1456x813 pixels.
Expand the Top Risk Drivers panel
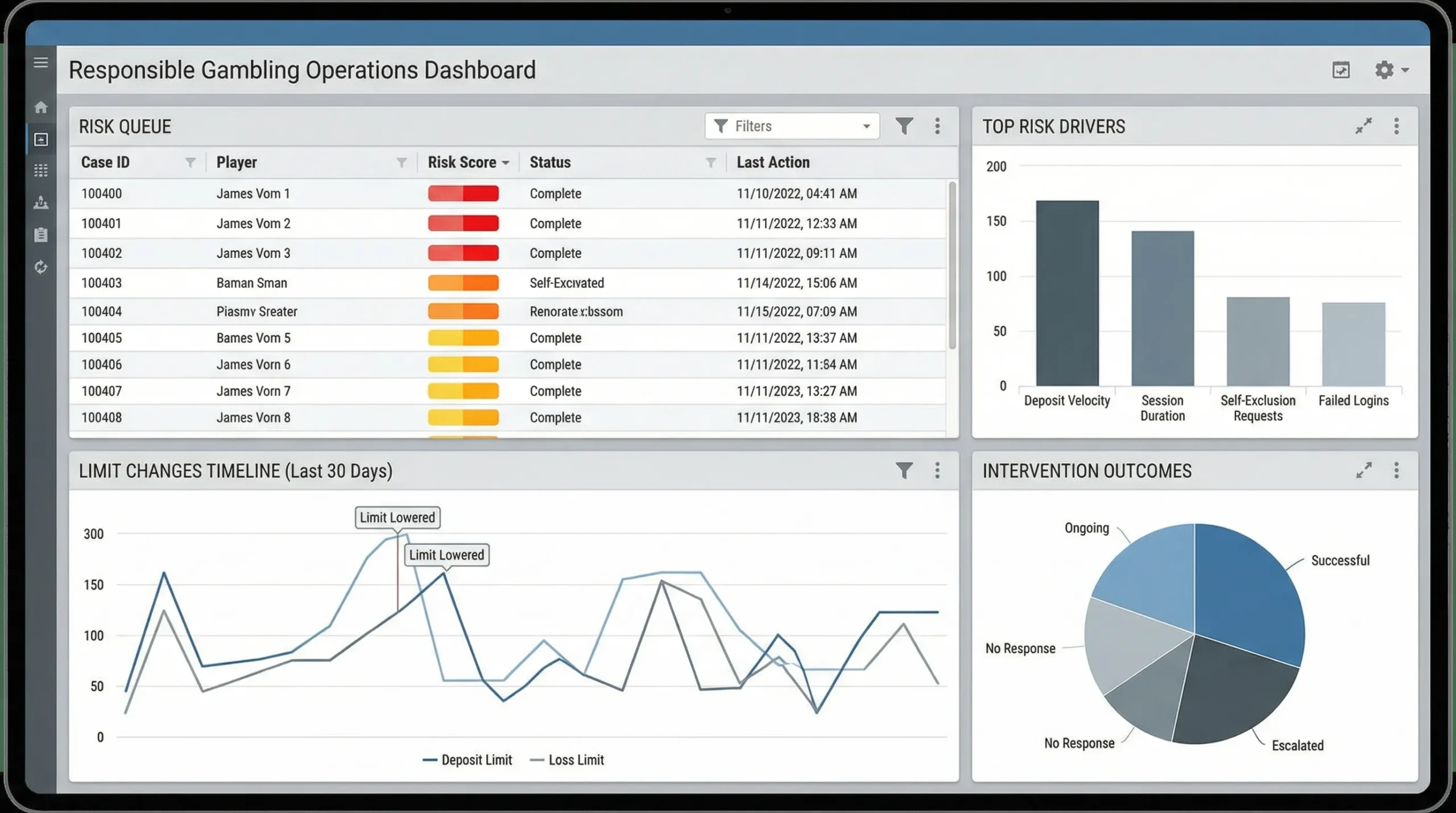point(1363,126)
